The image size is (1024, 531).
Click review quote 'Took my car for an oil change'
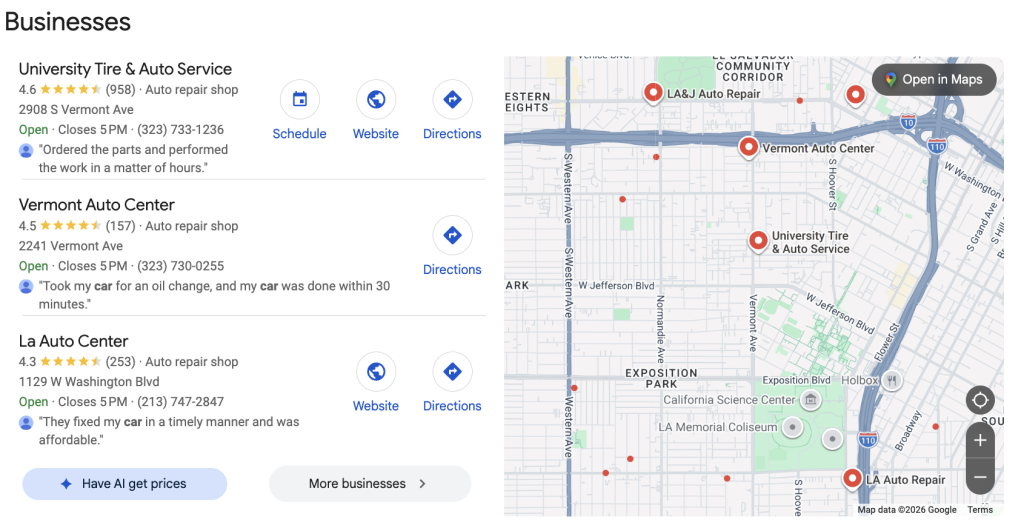214,295
